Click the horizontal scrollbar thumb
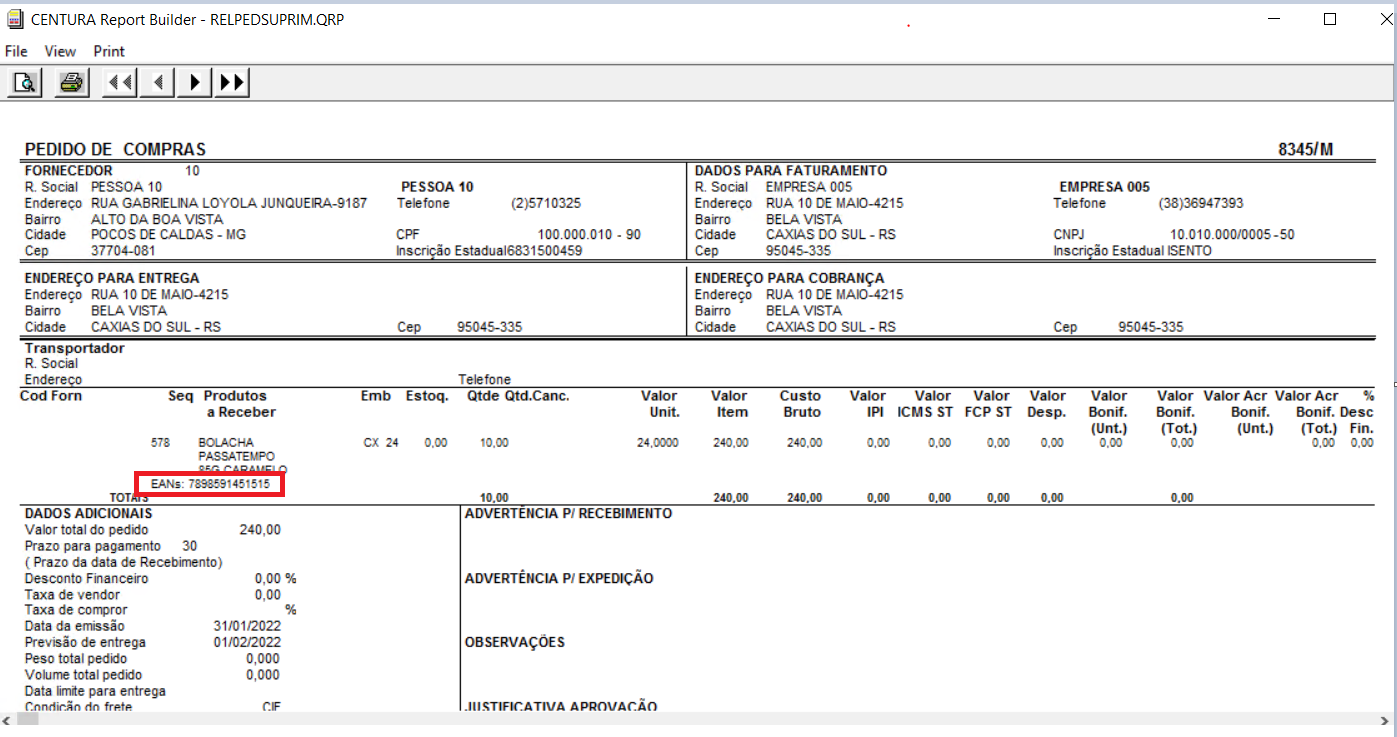 coord(26,719)
